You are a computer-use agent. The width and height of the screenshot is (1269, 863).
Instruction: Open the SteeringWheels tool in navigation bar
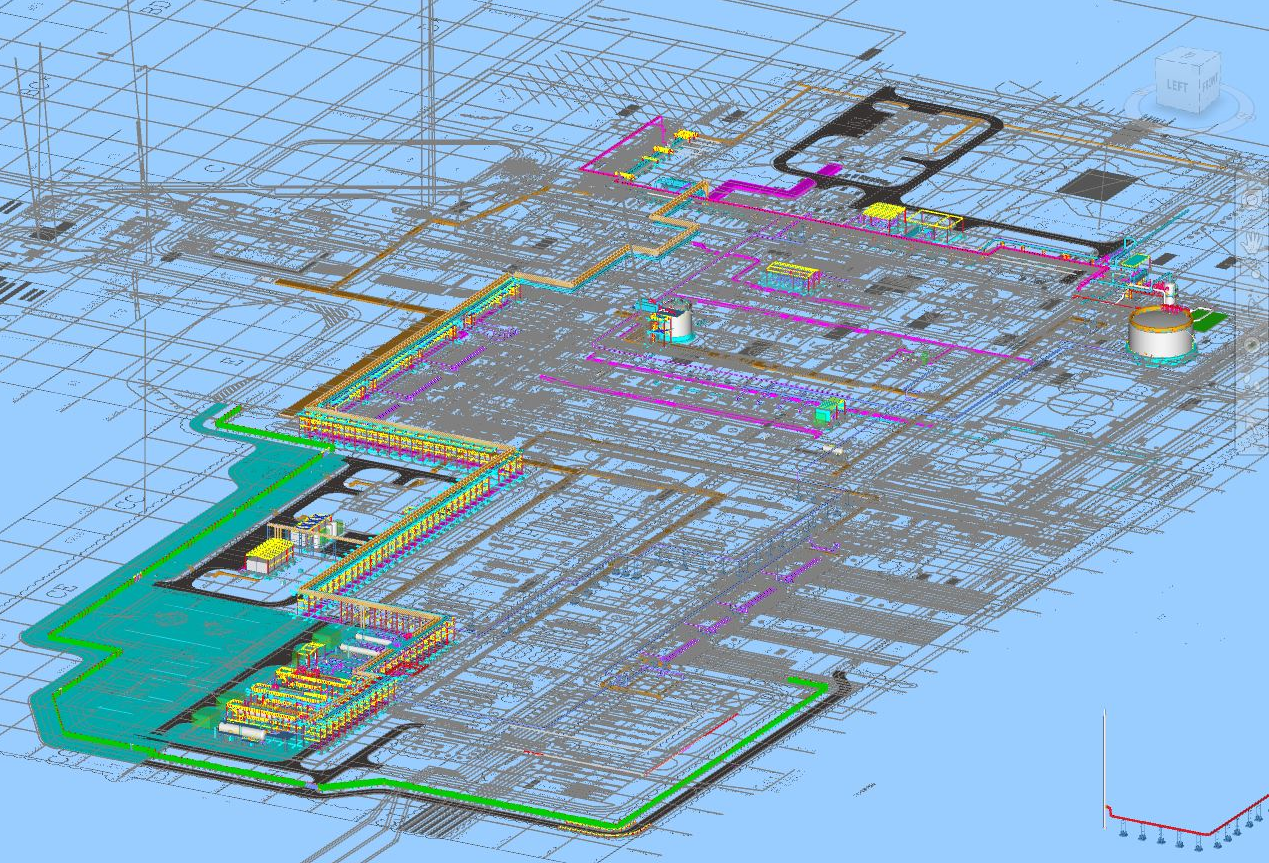(x=1252, y=200)
